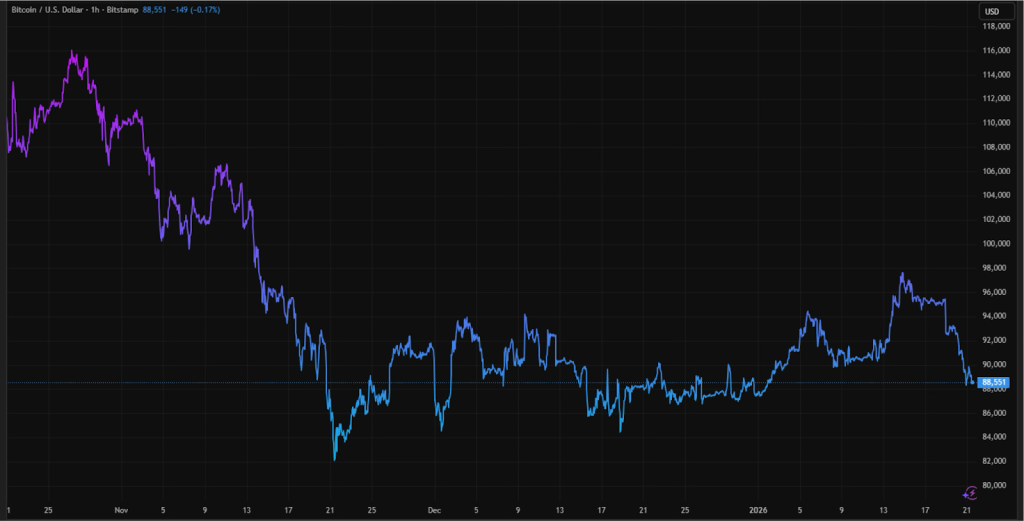Click the purple lightning refresh icon
1024x521 pixels.
pyautogui.click(x=970, y=492)
